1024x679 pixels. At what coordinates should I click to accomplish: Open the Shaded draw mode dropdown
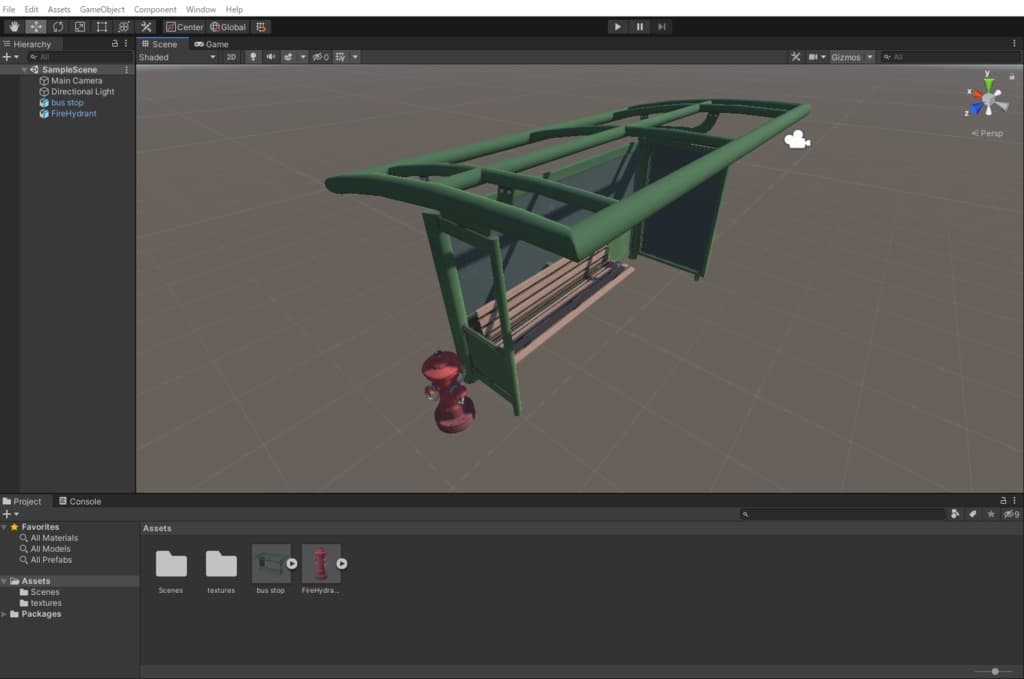pyautogui.click(x=177, y=57)
